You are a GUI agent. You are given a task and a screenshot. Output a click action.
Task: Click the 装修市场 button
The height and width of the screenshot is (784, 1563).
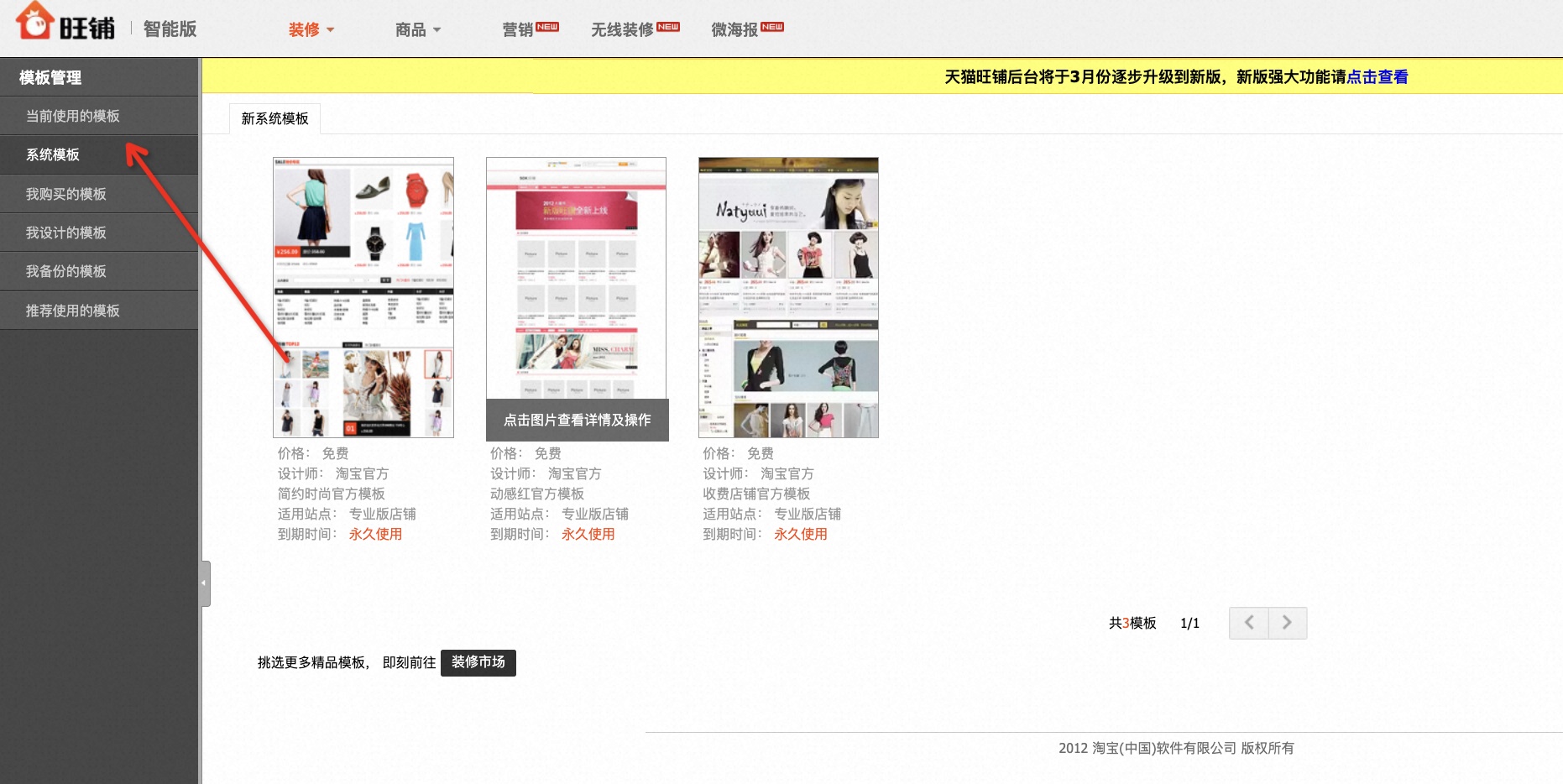coord(478,662)
